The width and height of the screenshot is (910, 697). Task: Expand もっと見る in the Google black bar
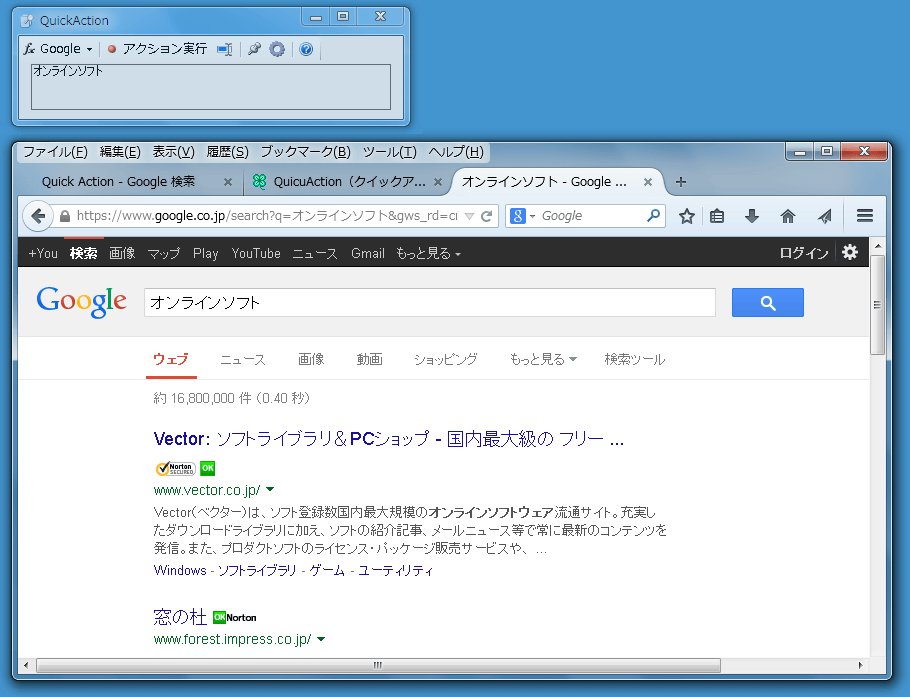click(428, 254)
